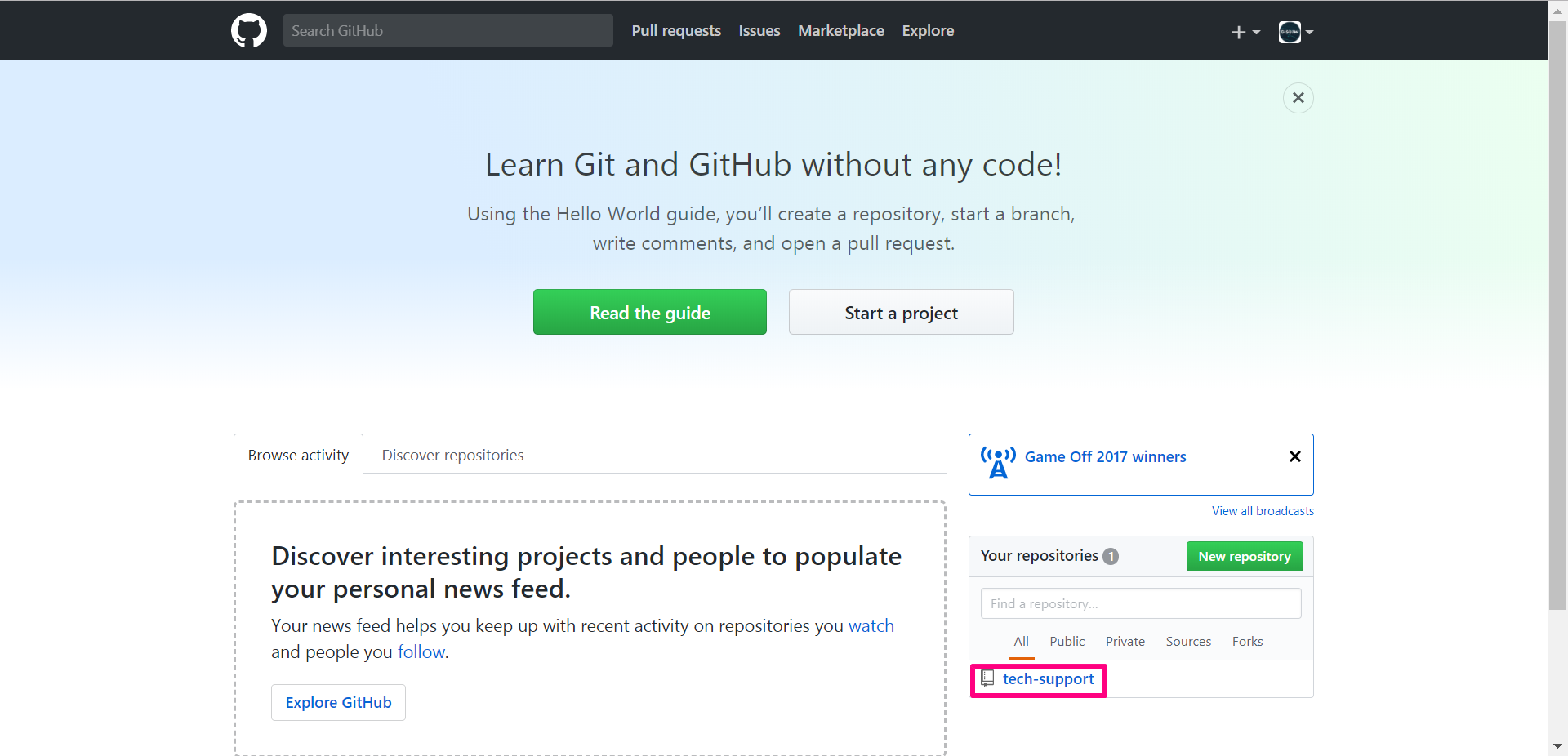Click the Read the guide button
The height and width of the screenshot is (756, 1568).
(x=650, y=312)
